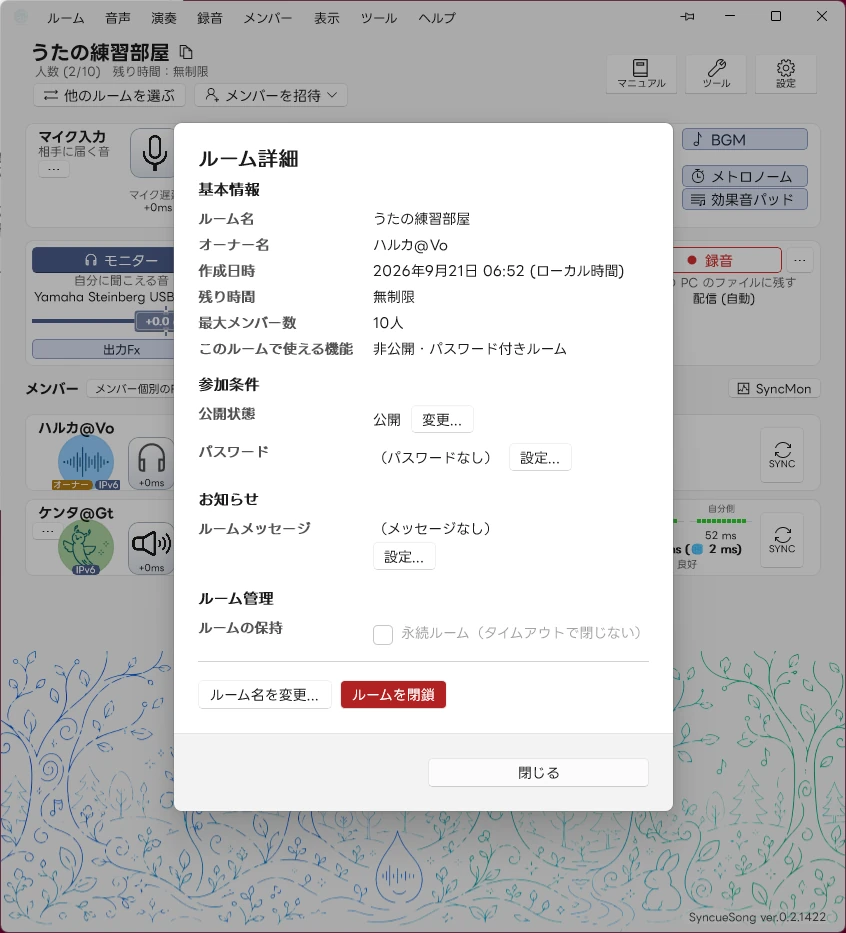Open the 録音 menu in menu bar

click(209, 18)
